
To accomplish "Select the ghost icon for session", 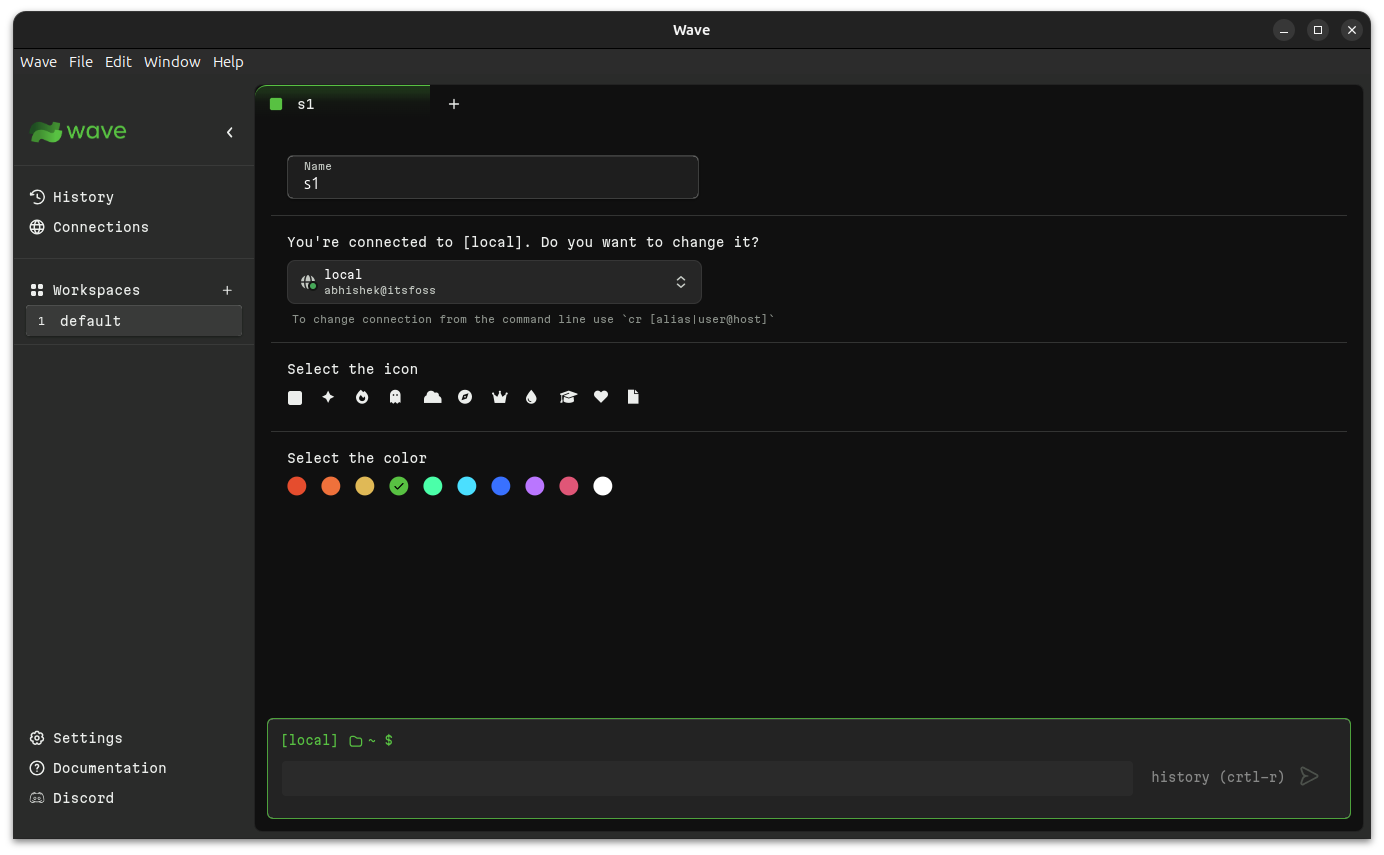I will coord(395,397).
